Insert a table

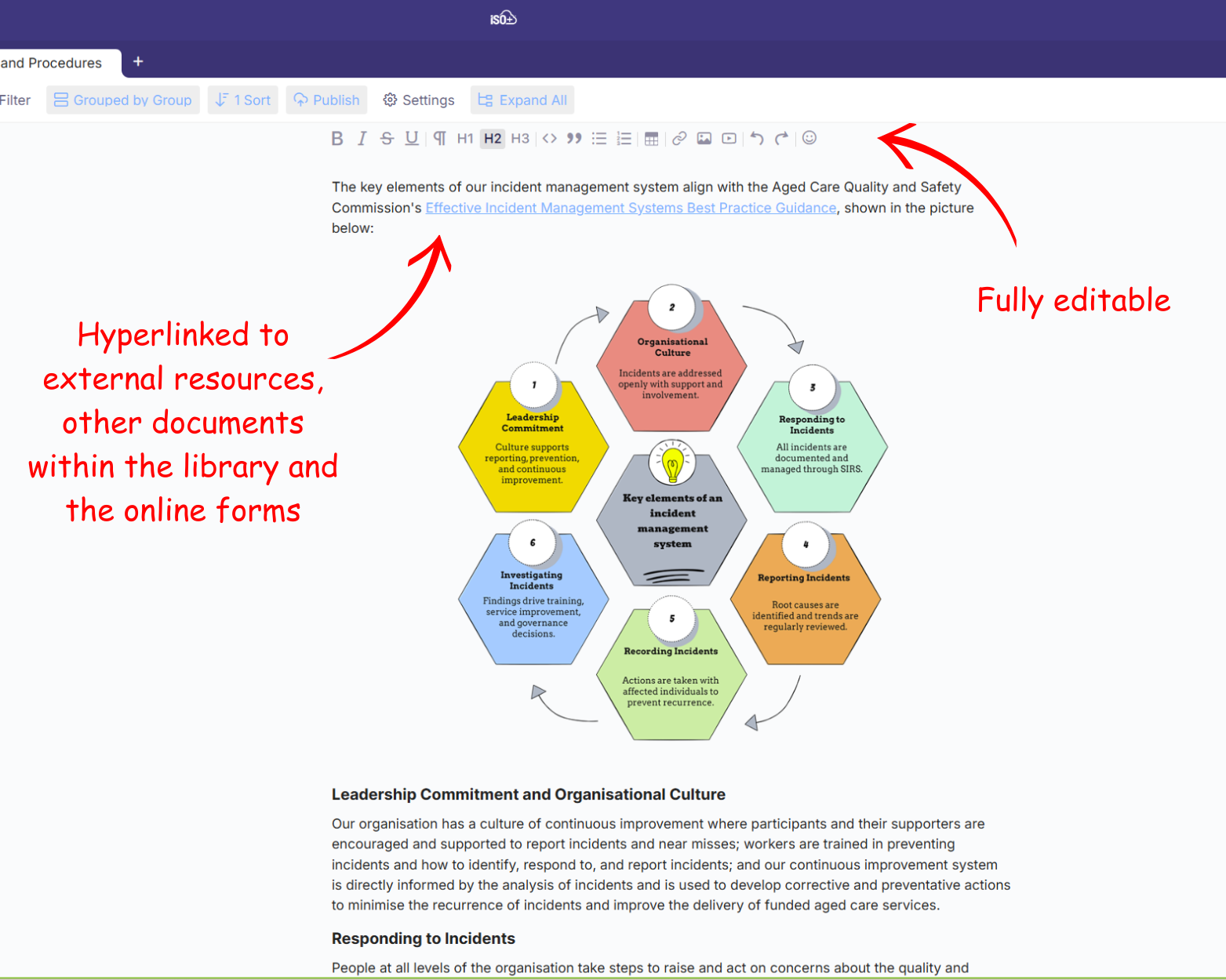(x=651, y=139)
